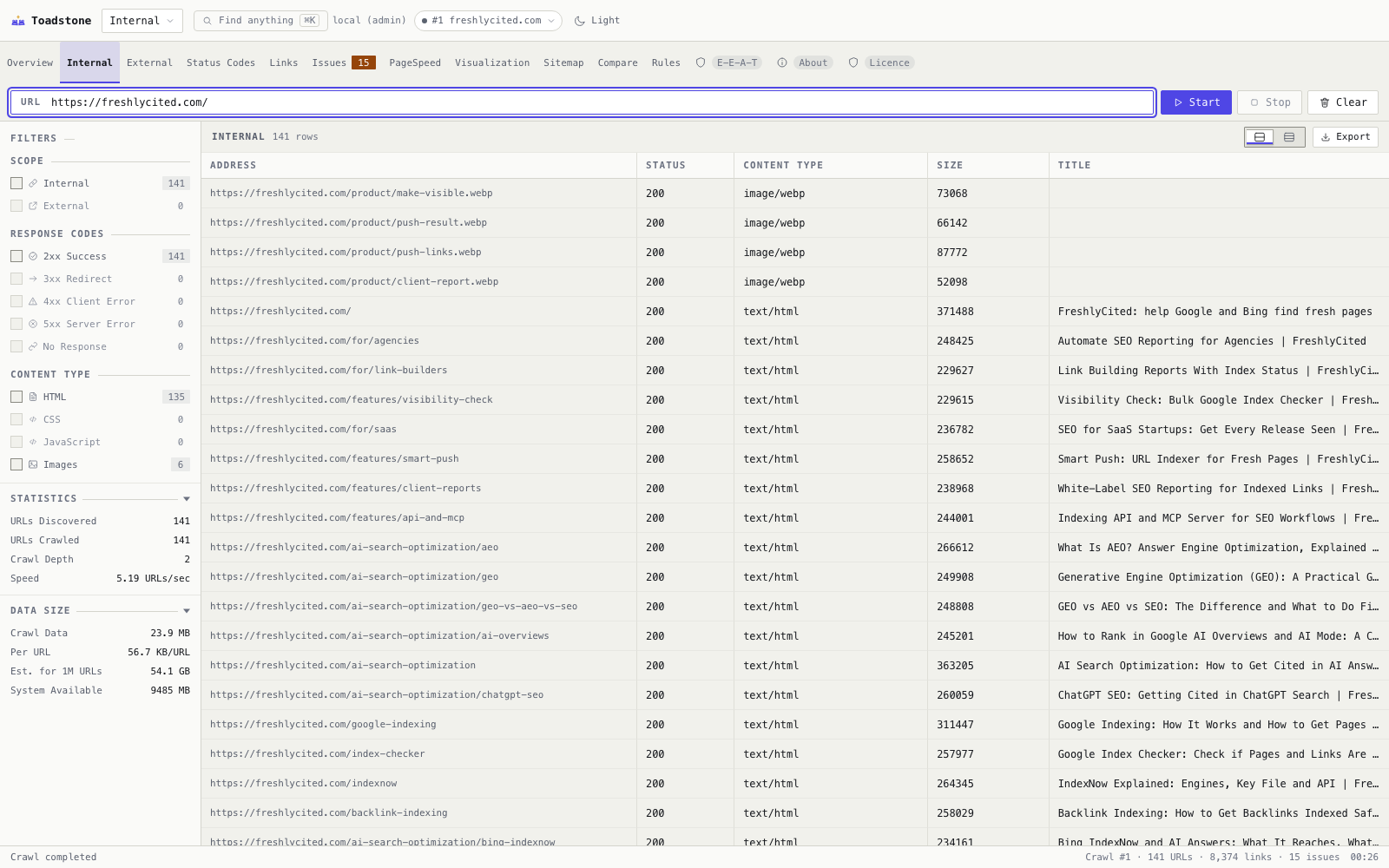This screenshot has height=868, width=1389.
Task: Click the Find anything search box
Action: click(260, 21)
